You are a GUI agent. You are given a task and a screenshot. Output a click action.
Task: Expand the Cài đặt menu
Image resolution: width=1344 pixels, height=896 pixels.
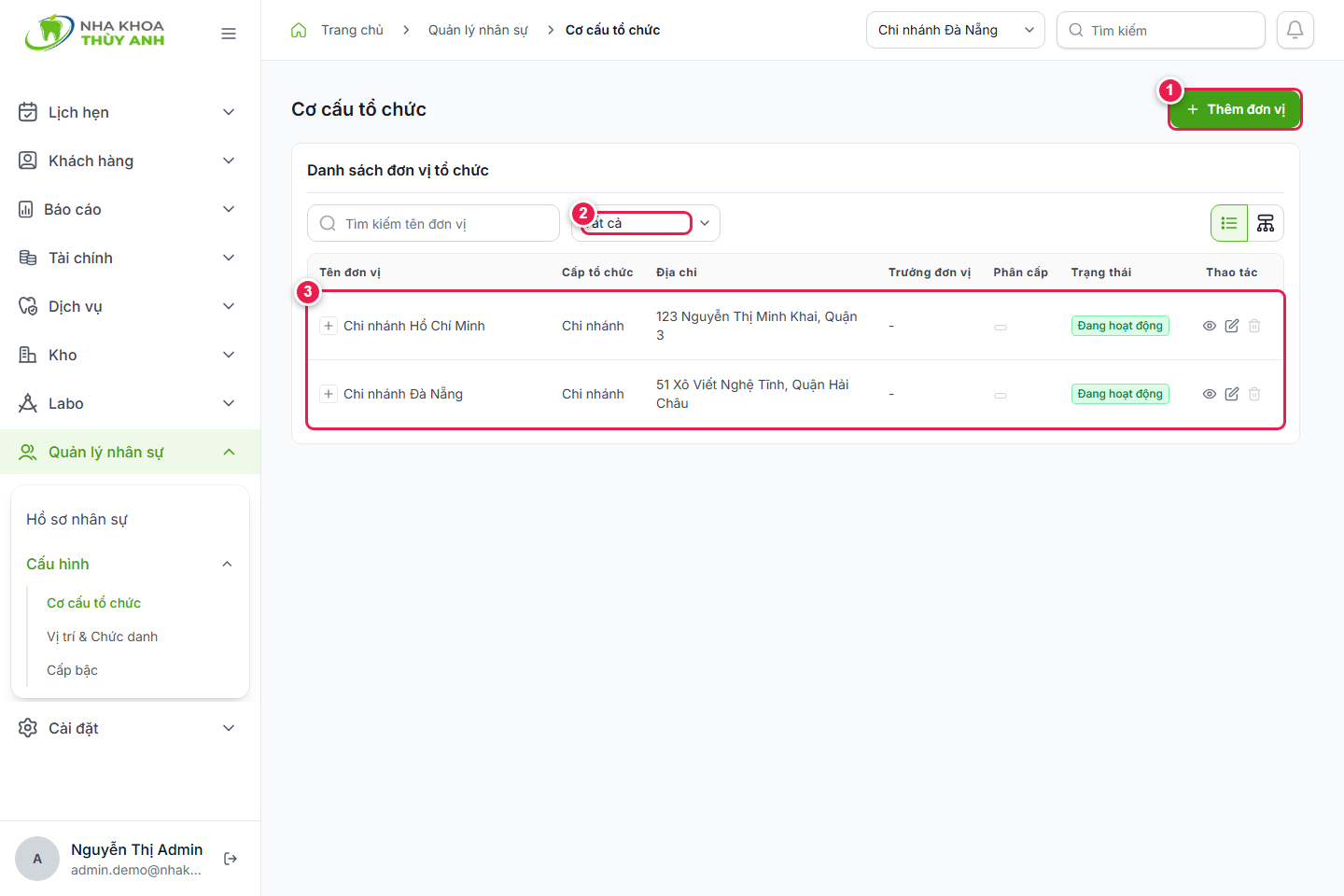coord(131,728)
